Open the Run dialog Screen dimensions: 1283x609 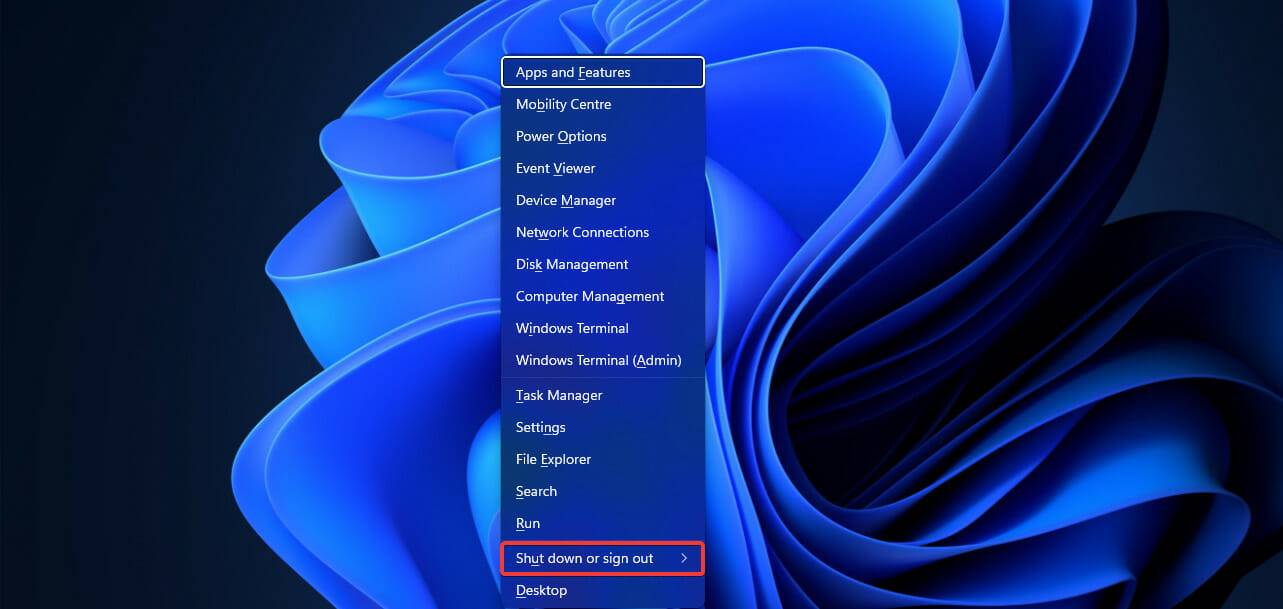tap(527, 523)
